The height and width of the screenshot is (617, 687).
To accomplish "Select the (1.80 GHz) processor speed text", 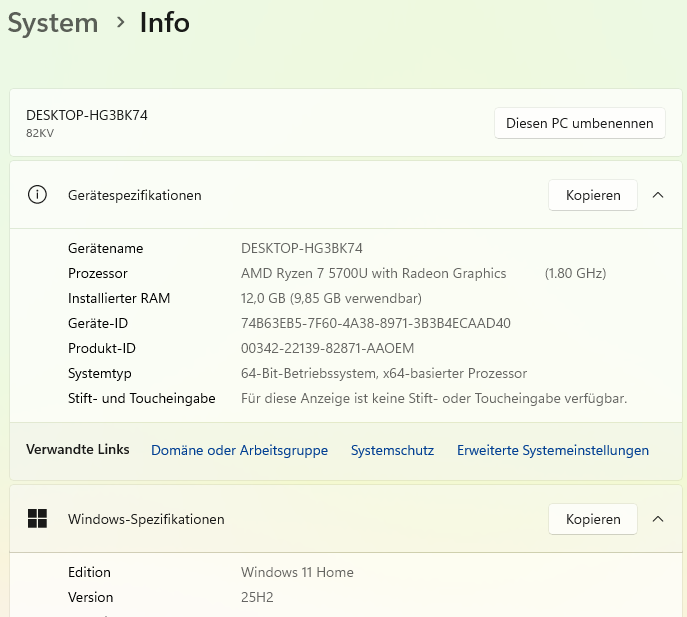I will tap(575, 273).
